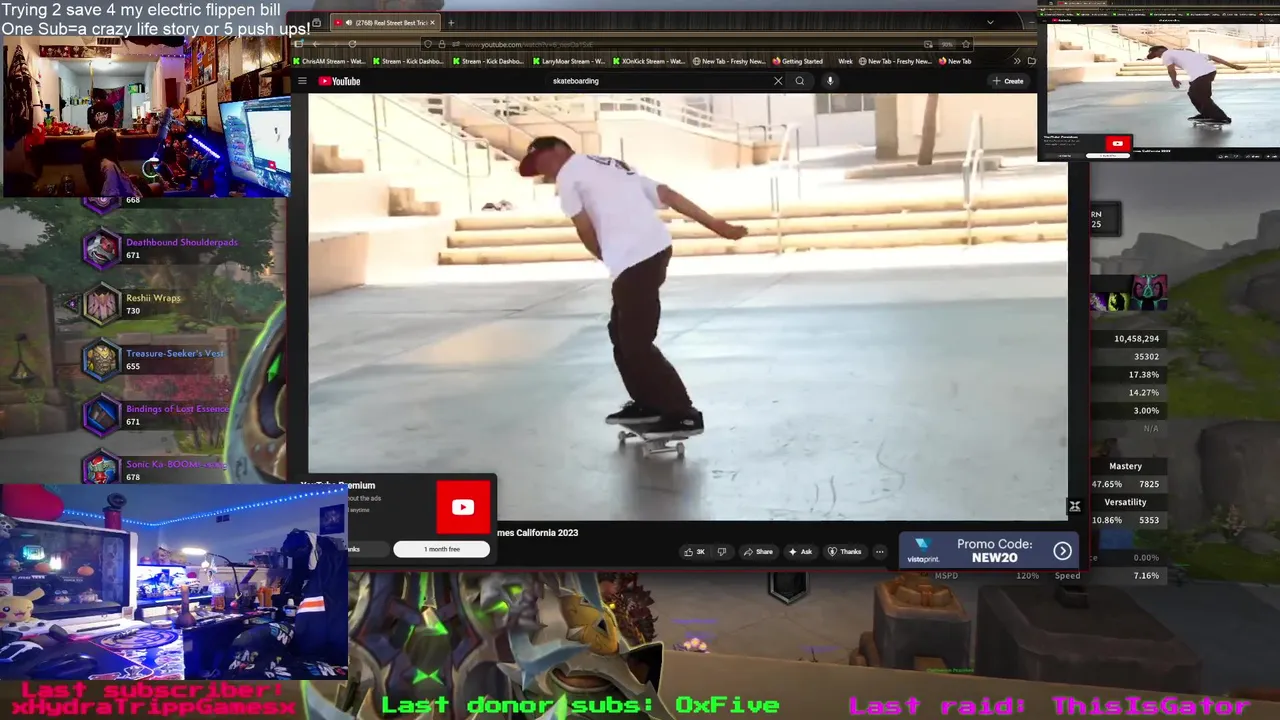Click the Vistaprint Promo Code NEW20 banner

click(x=990, y=550)
